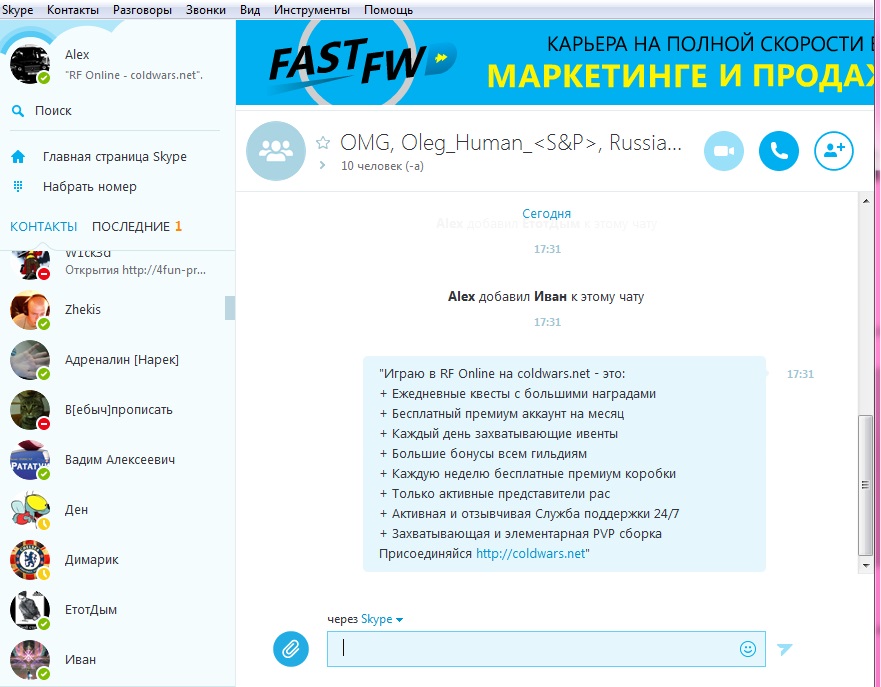Switch to the КОНТАКТЫ tab

(x=44, y=226)
